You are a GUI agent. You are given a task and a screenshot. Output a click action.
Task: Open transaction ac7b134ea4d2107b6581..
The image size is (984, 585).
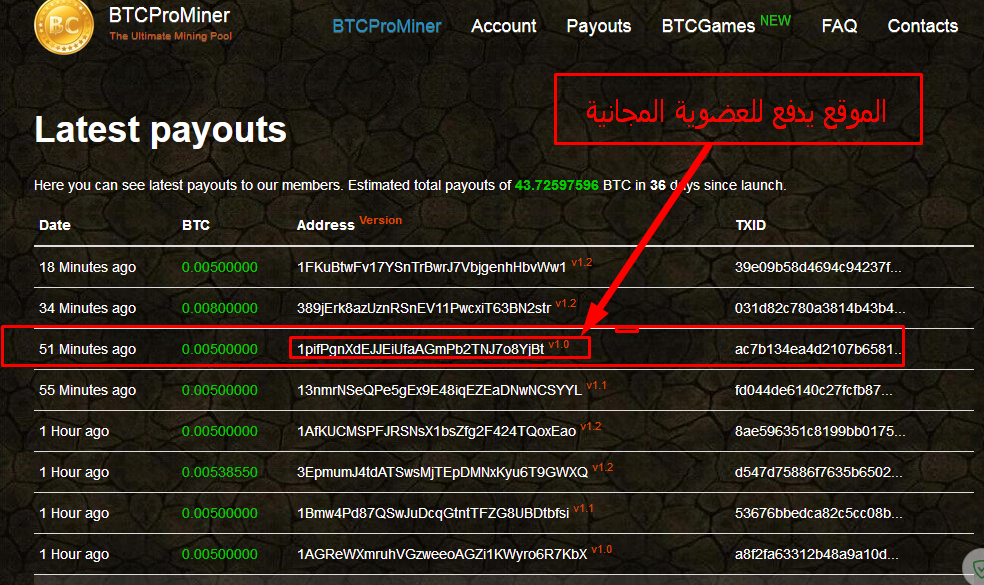point(818,349)
